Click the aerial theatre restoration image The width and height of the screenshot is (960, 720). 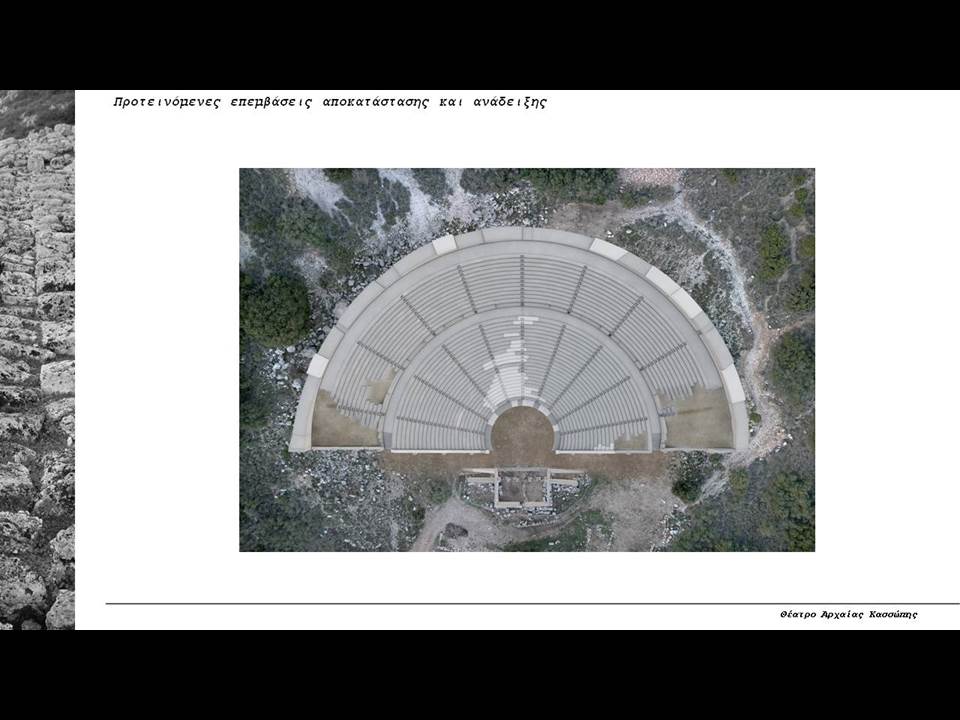pos(527,360)
